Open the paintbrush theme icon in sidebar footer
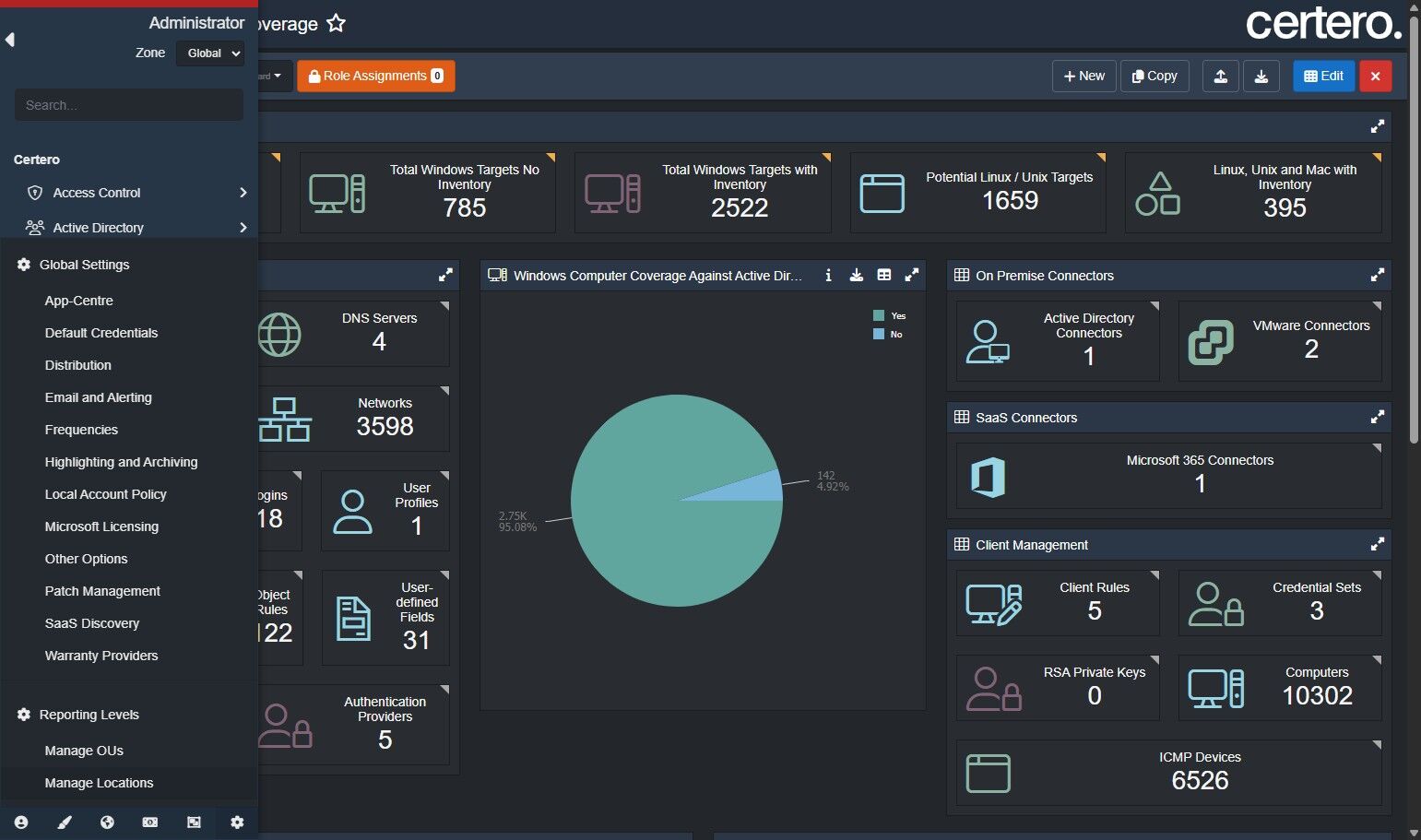 65,822
